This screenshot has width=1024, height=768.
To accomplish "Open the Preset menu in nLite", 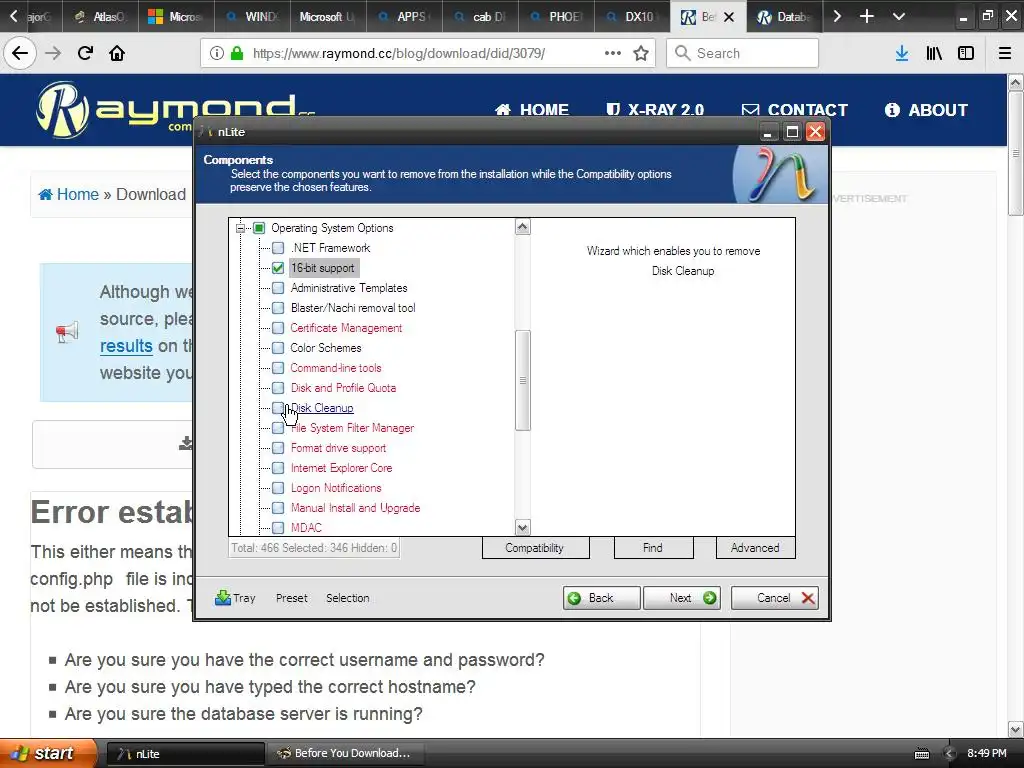I will (x=291, y=598).
